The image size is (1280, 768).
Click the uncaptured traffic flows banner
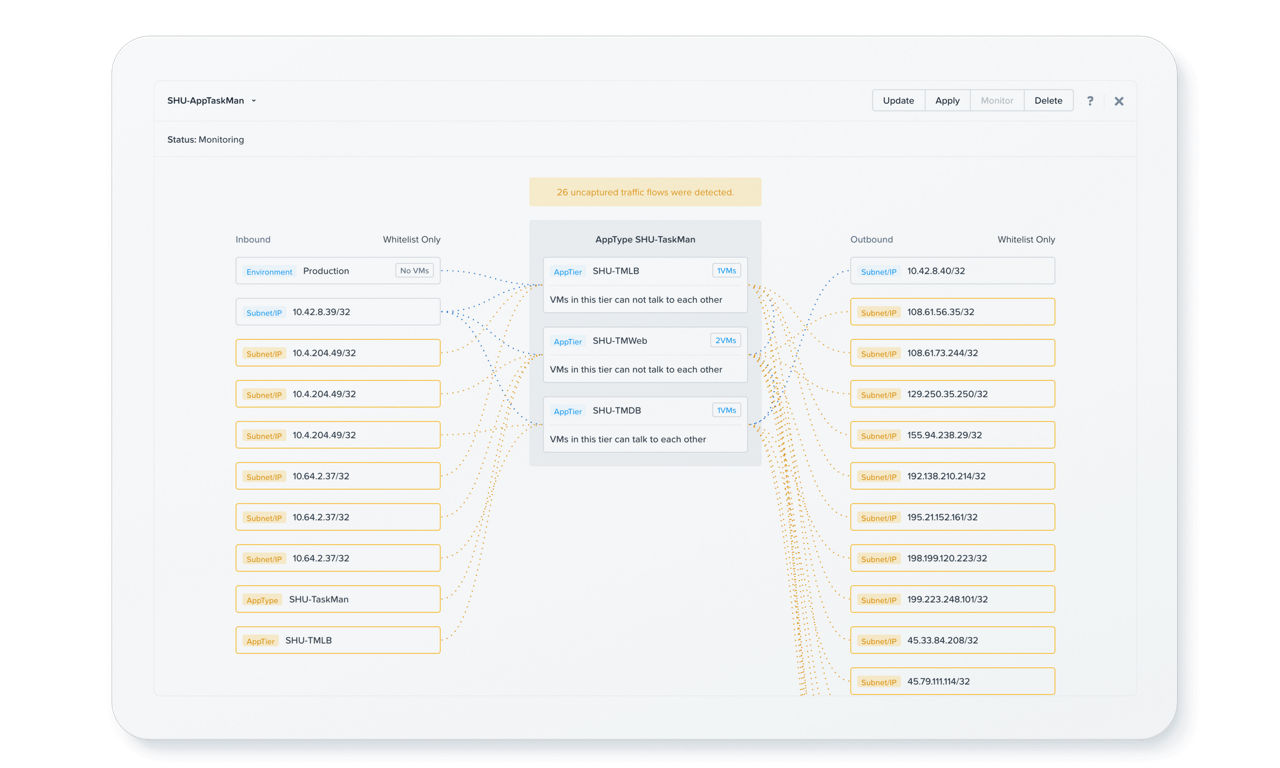point(645,192)
